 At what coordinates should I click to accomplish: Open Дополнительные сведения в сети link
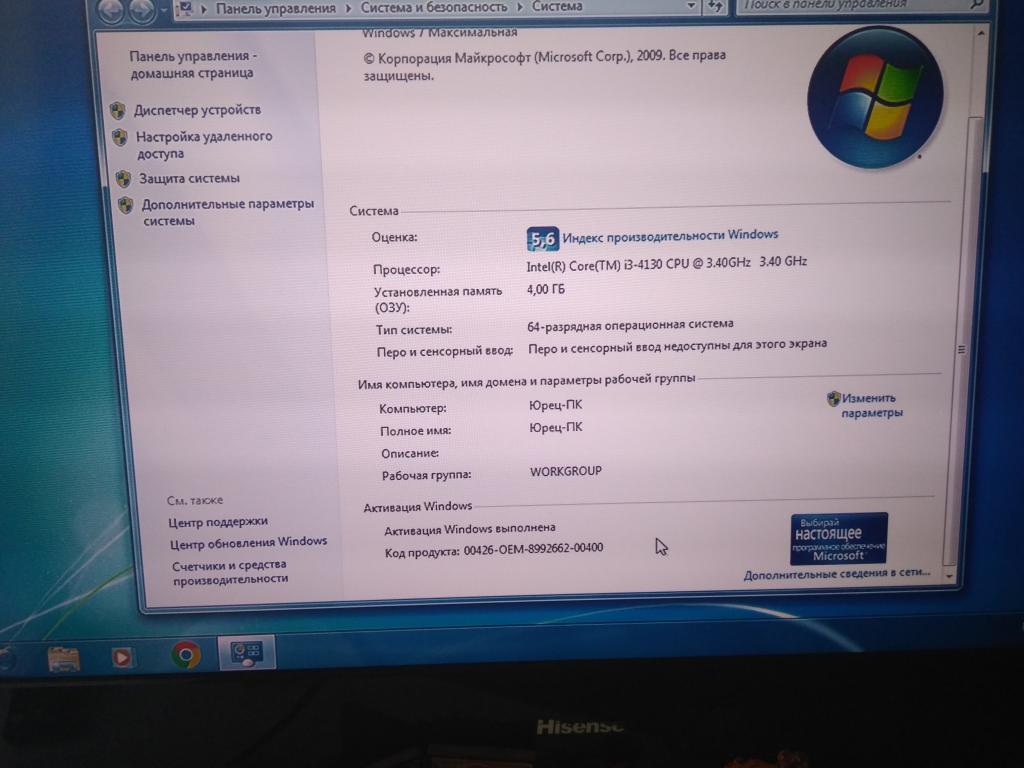coord(837,573)
